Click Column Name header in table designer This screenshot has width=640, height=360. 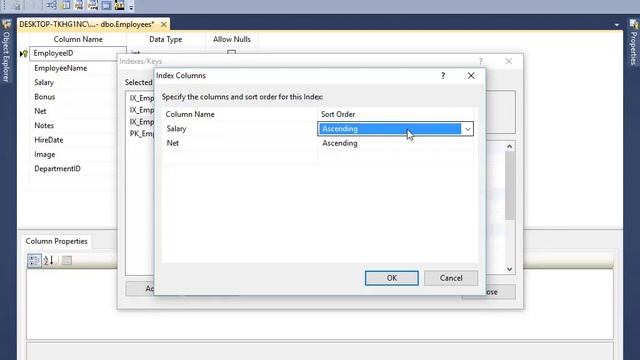coord(78,40)
